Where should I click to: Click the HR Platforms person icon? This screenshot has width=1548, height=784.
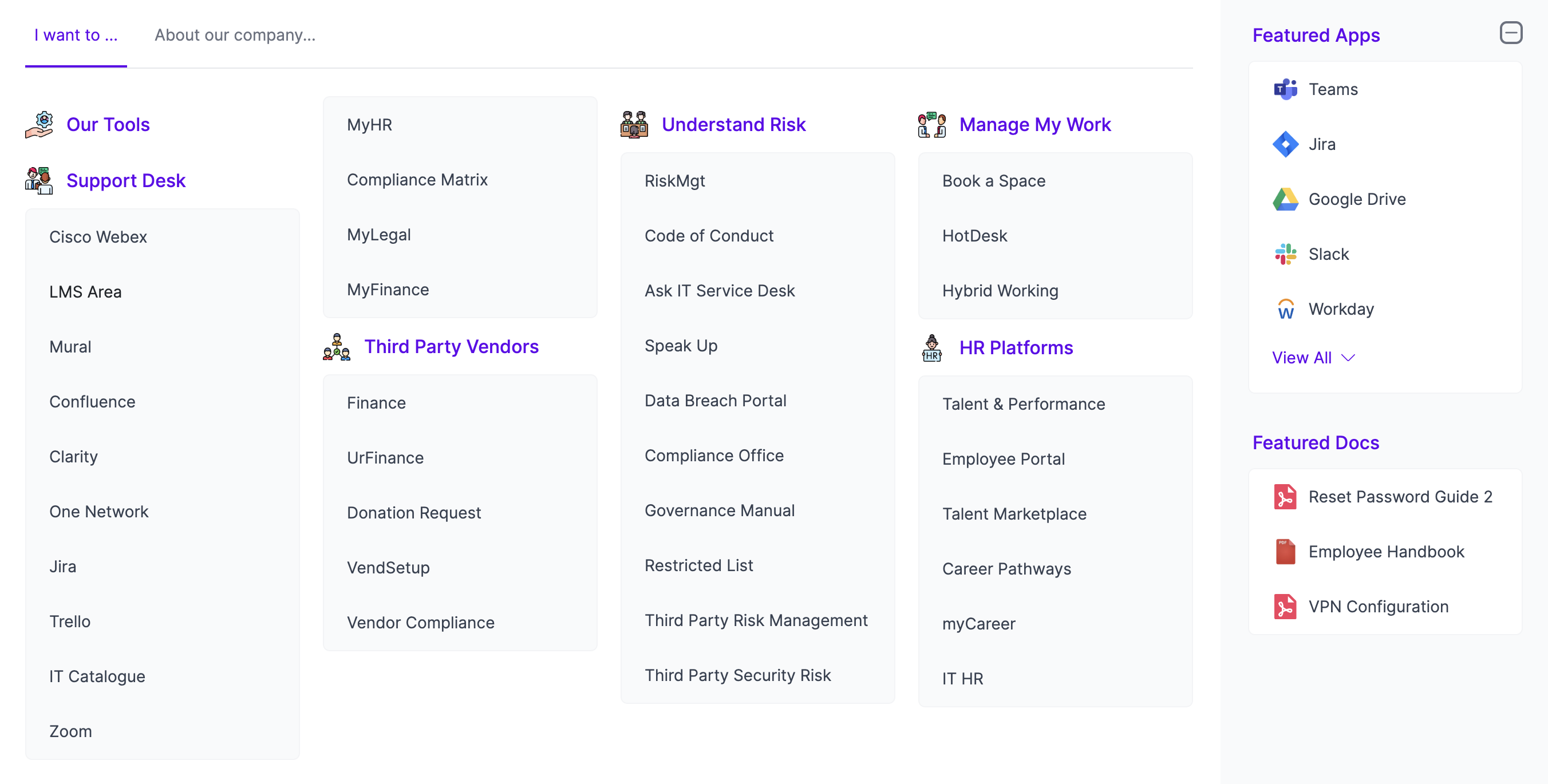[x=932, y=348]
